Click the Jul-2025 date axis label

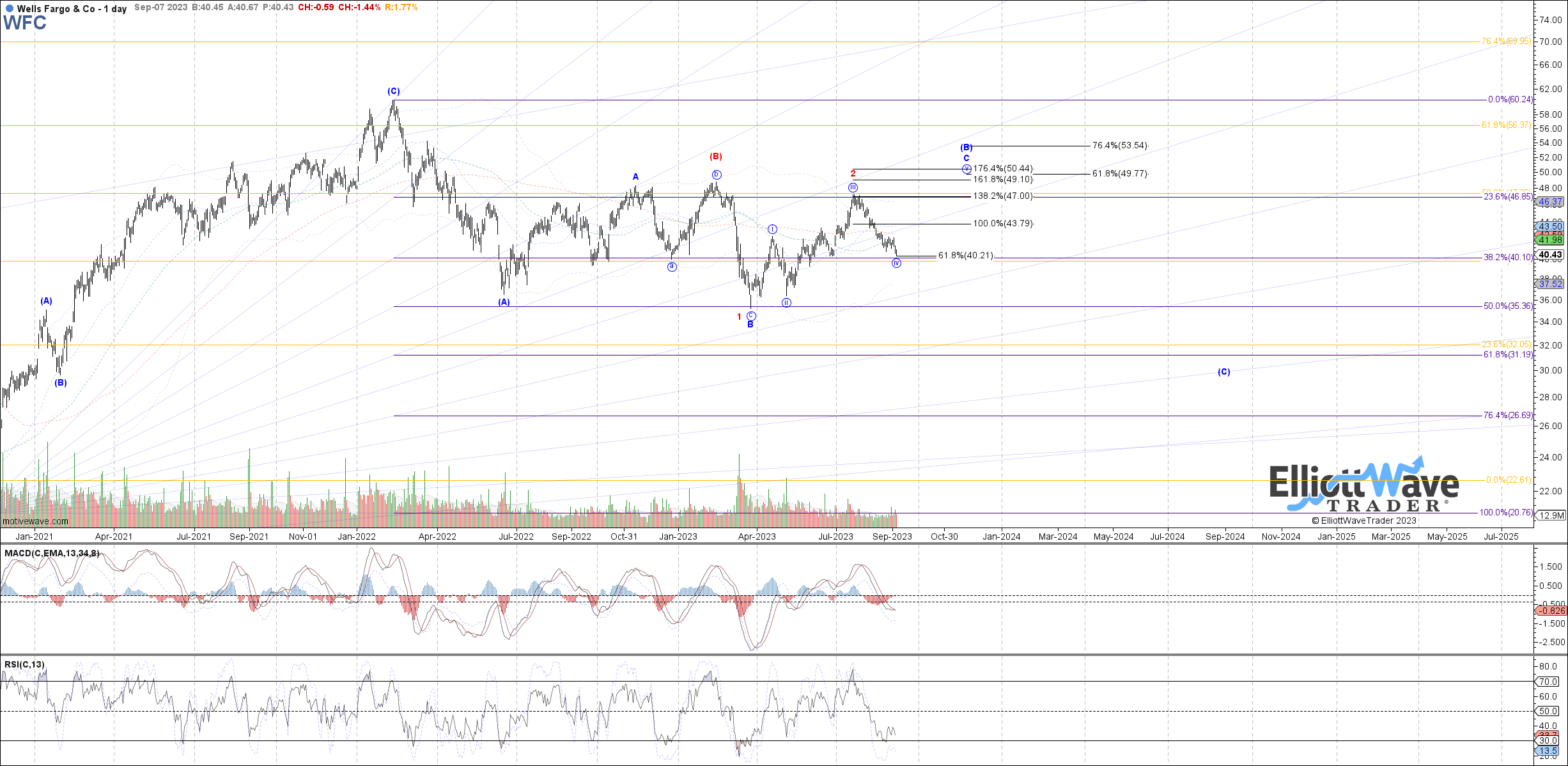(x=1500, y=536)
